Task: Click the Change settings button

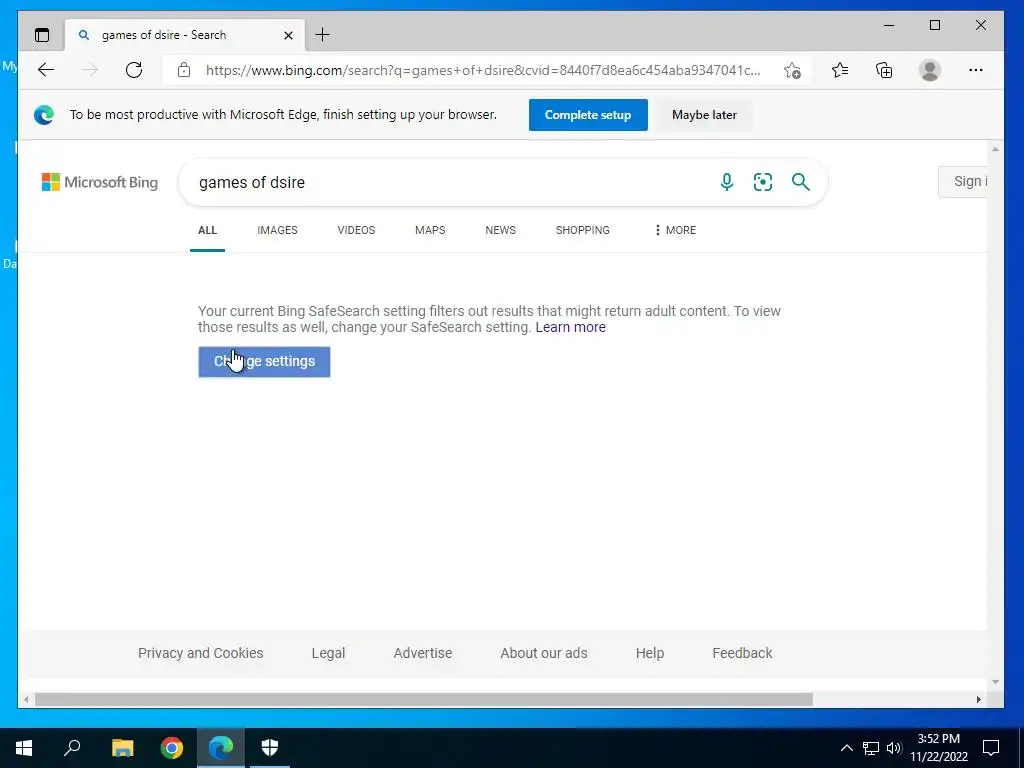Action: click(x=264, y=362)
